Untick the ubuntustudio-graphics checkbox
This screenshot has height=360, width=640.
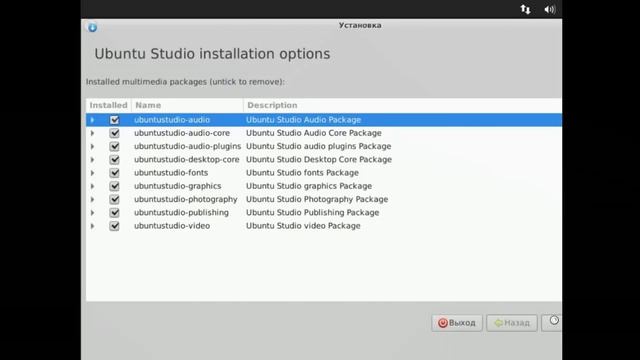(114, 186)
